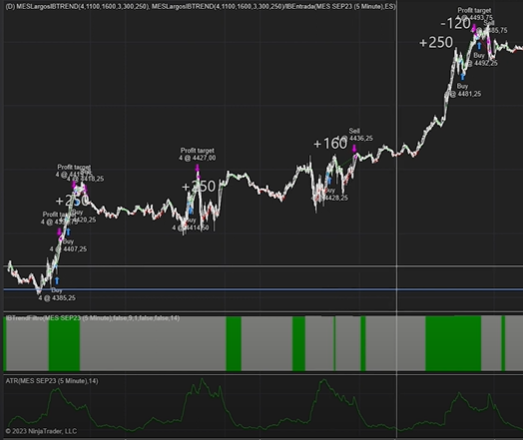Select the 'Profit target 4493,75' label
Screen dimensions: 523x440
[474, 14]
